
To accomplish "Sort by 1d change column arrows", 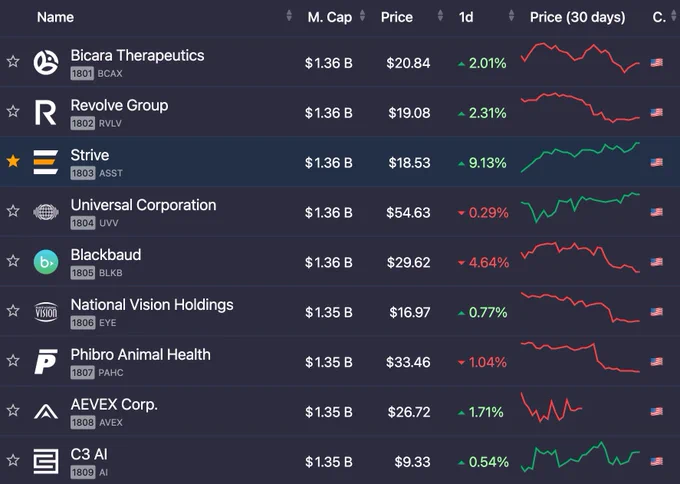I will tap(511, 16).
